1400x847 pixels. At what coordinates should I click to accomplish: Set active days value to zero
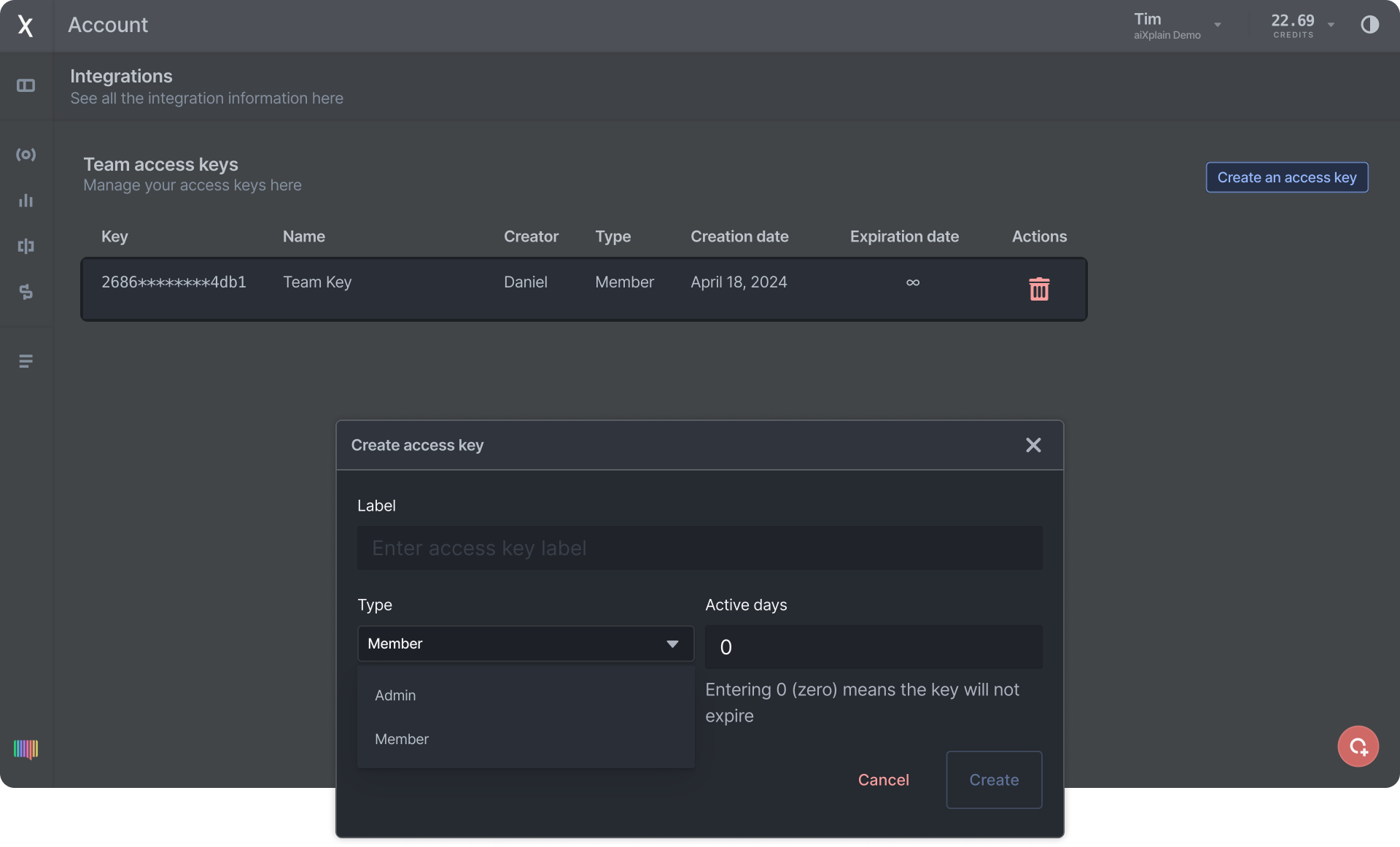[x=873, y=646]
